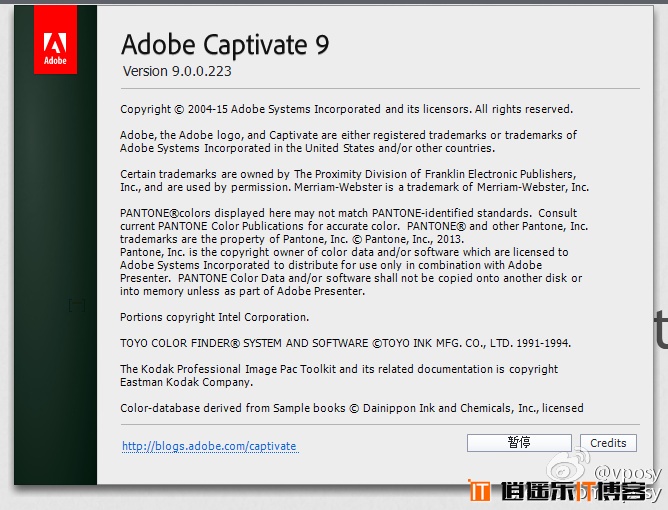Click the Dainippon Ink and Chemicals line
Screen dimensions: 668x510
[351, 408]
